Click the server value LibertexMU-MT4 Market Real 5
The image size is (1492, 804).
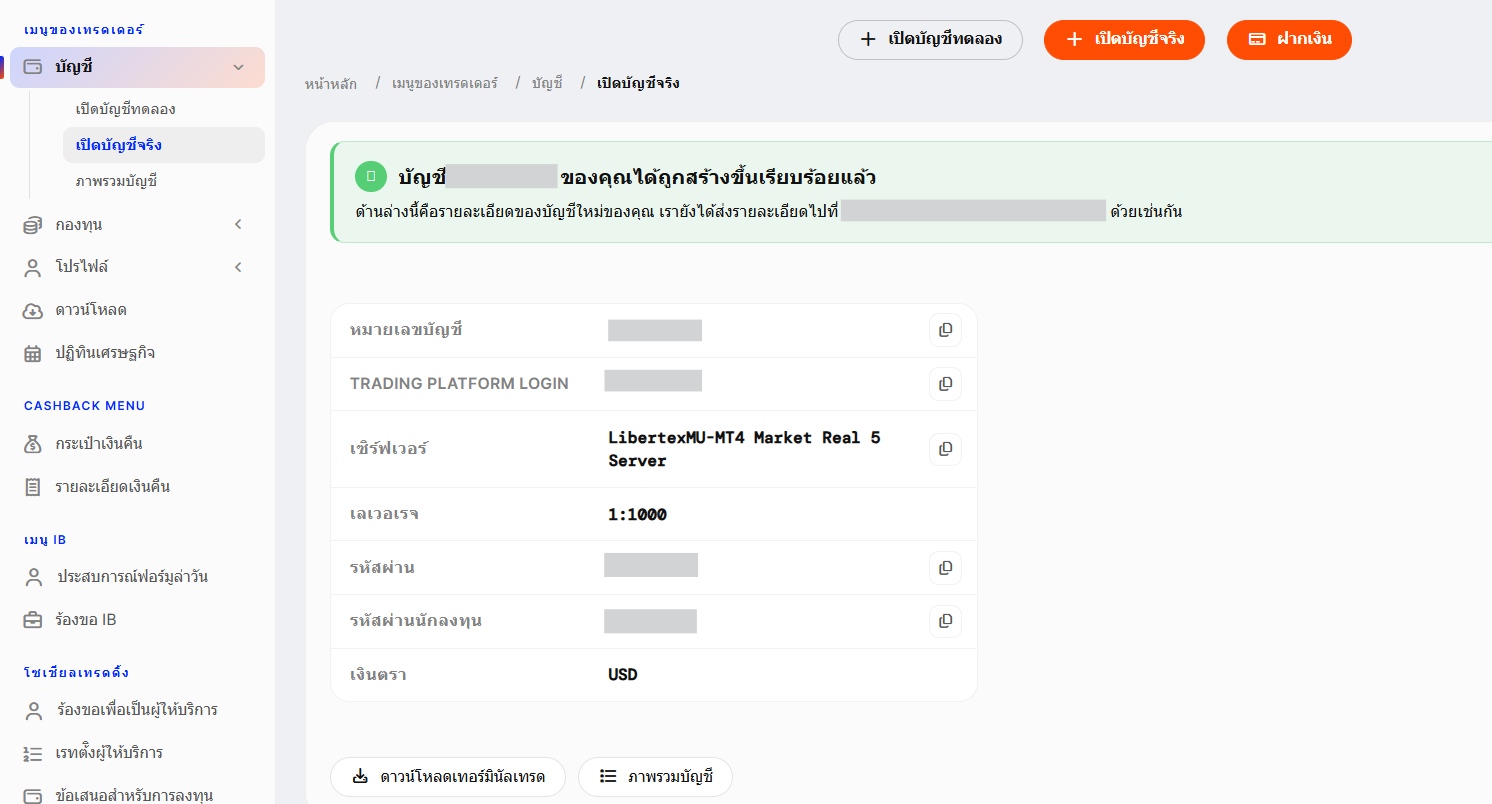(744, 449)
